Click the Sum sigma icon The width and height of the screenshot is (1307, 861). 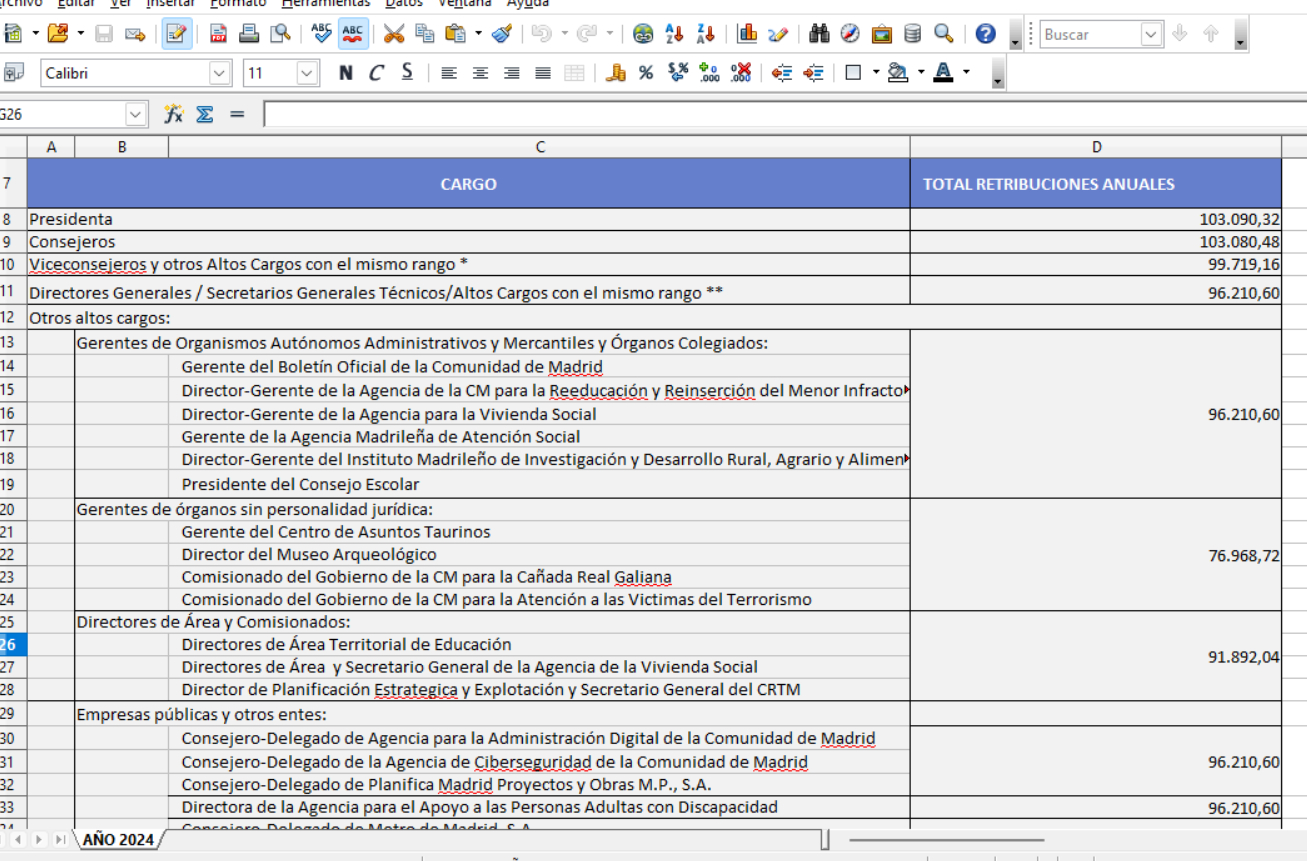point(204,114)
